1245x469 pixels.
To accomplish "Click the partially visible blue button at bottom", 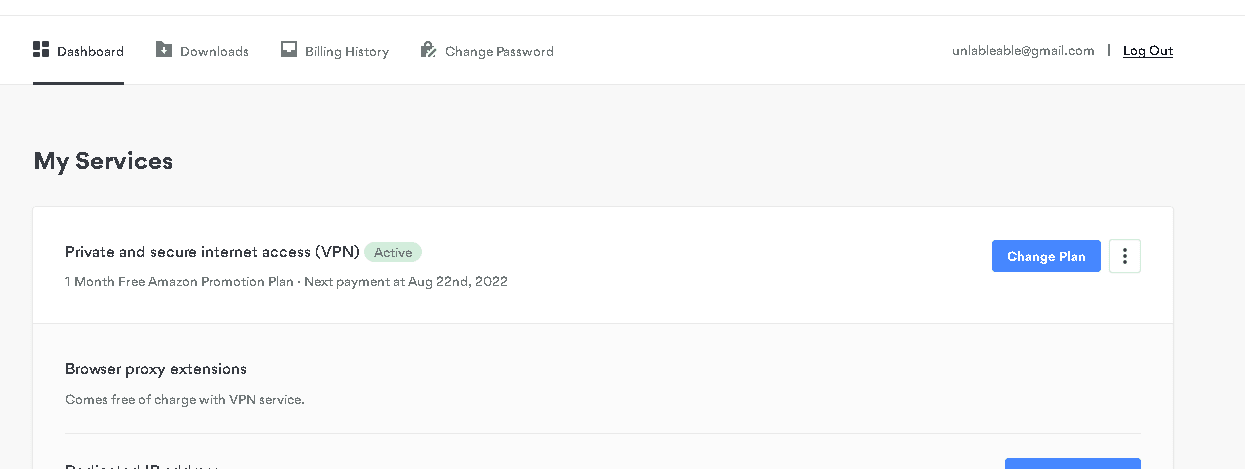I will pos(1072,463).
